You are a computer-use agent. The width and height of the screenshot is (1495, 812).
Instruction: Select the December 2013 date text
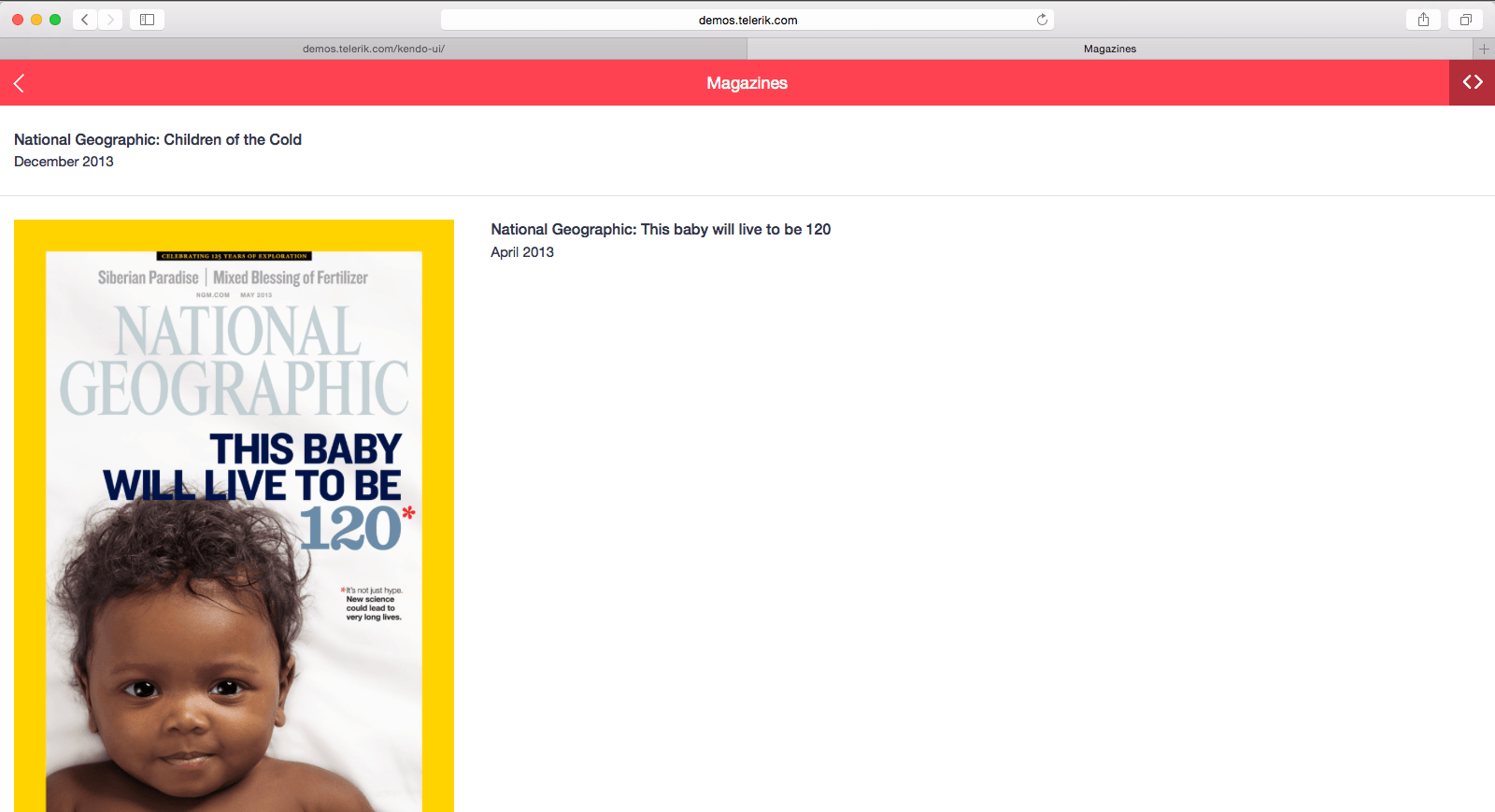(x=64, y=162)
